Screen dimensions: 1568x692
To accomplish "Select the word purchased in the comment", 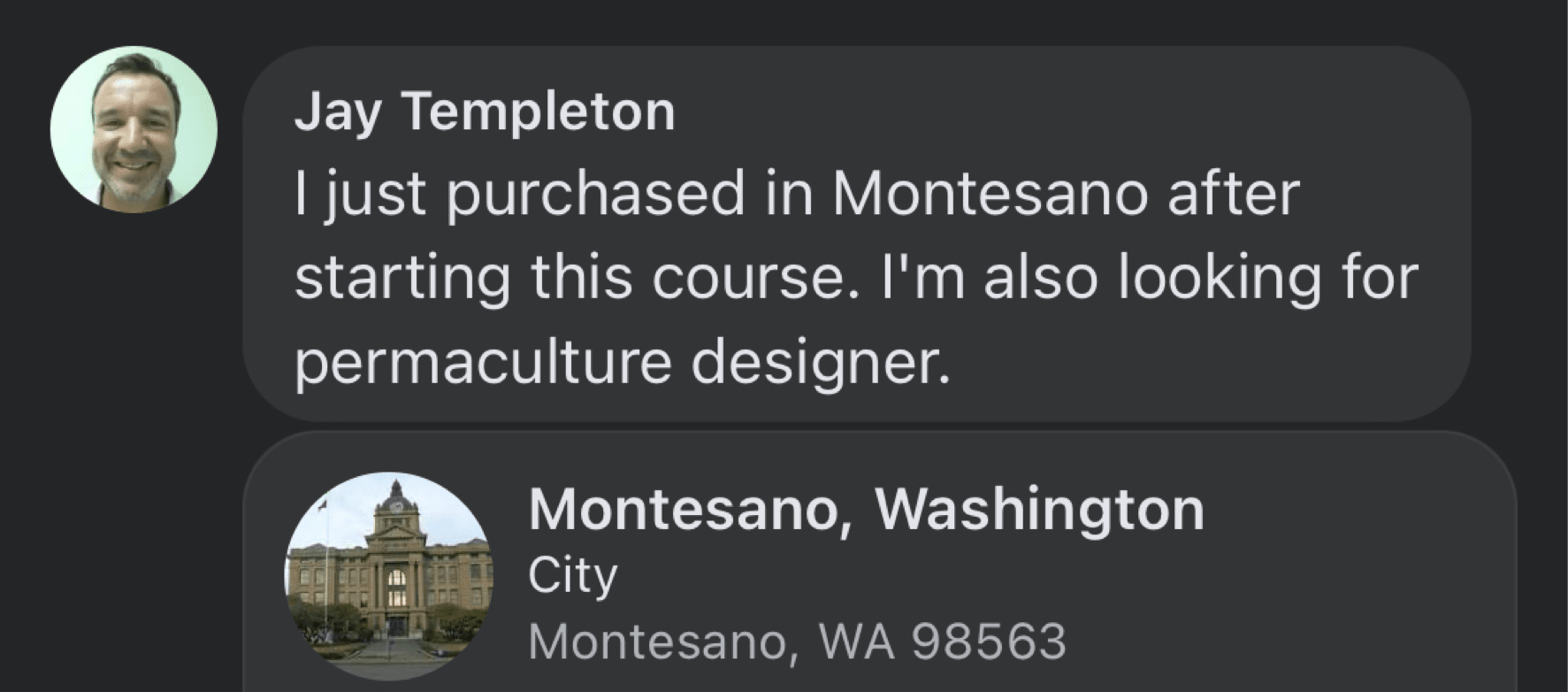I will click(595, 196).
